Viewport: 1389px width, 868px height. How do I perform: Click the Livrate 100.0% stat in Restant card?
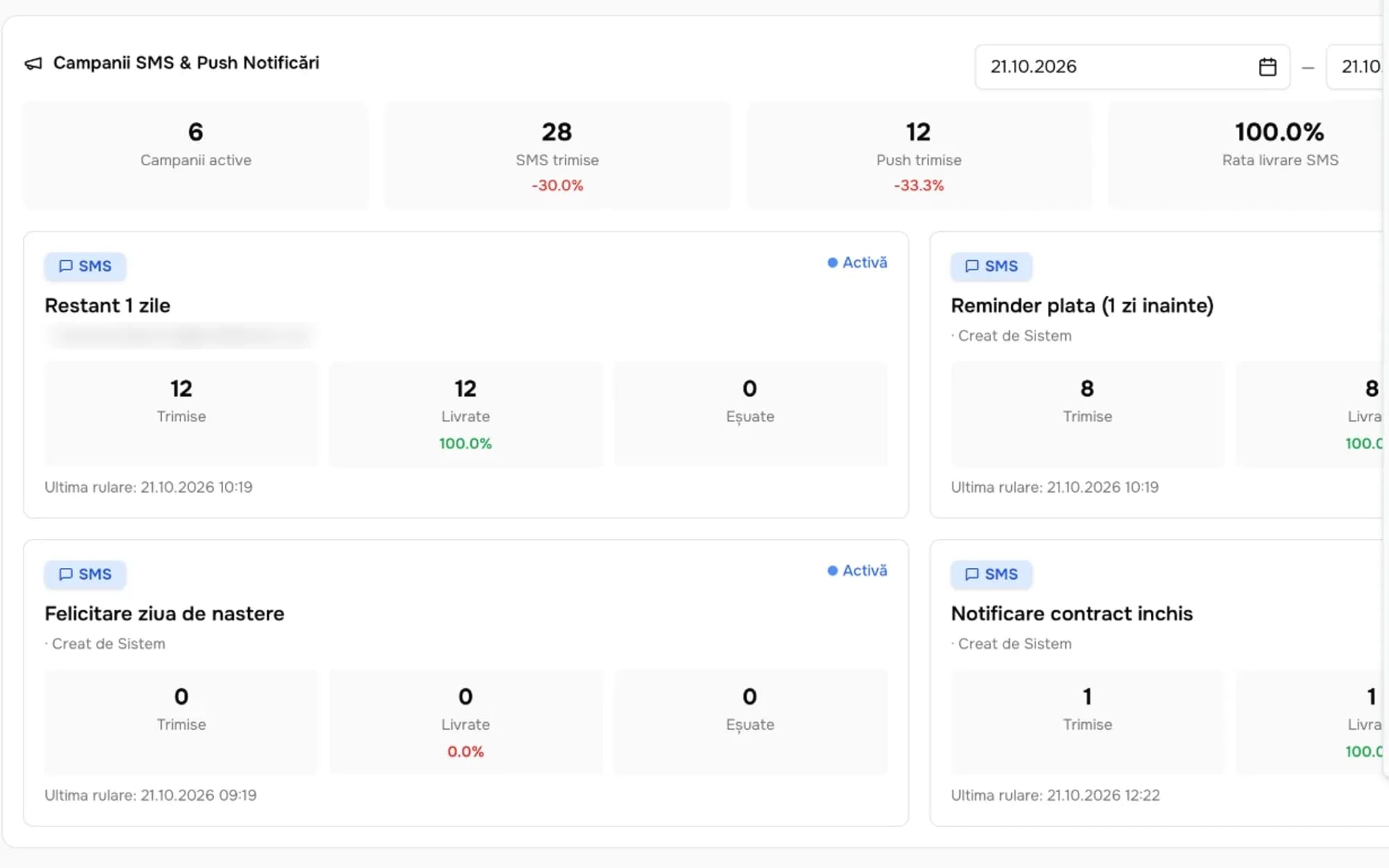click(x=465, y=414)
